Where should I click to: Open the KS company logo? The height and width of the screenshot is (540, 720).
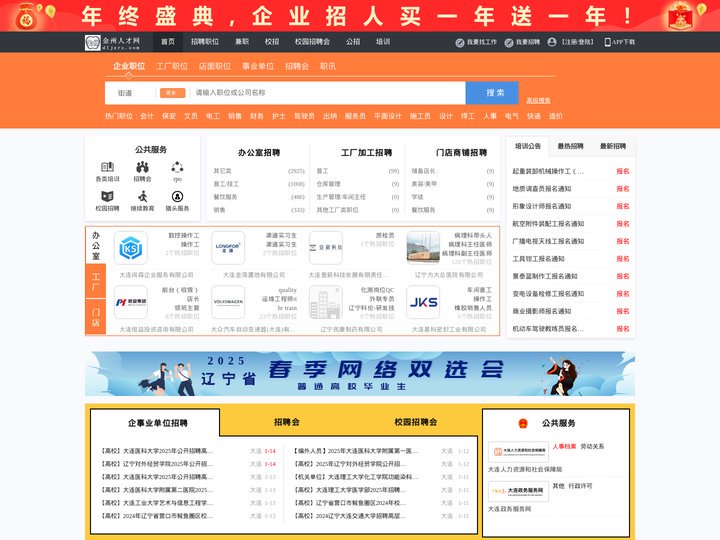click(x=130, y=248)
